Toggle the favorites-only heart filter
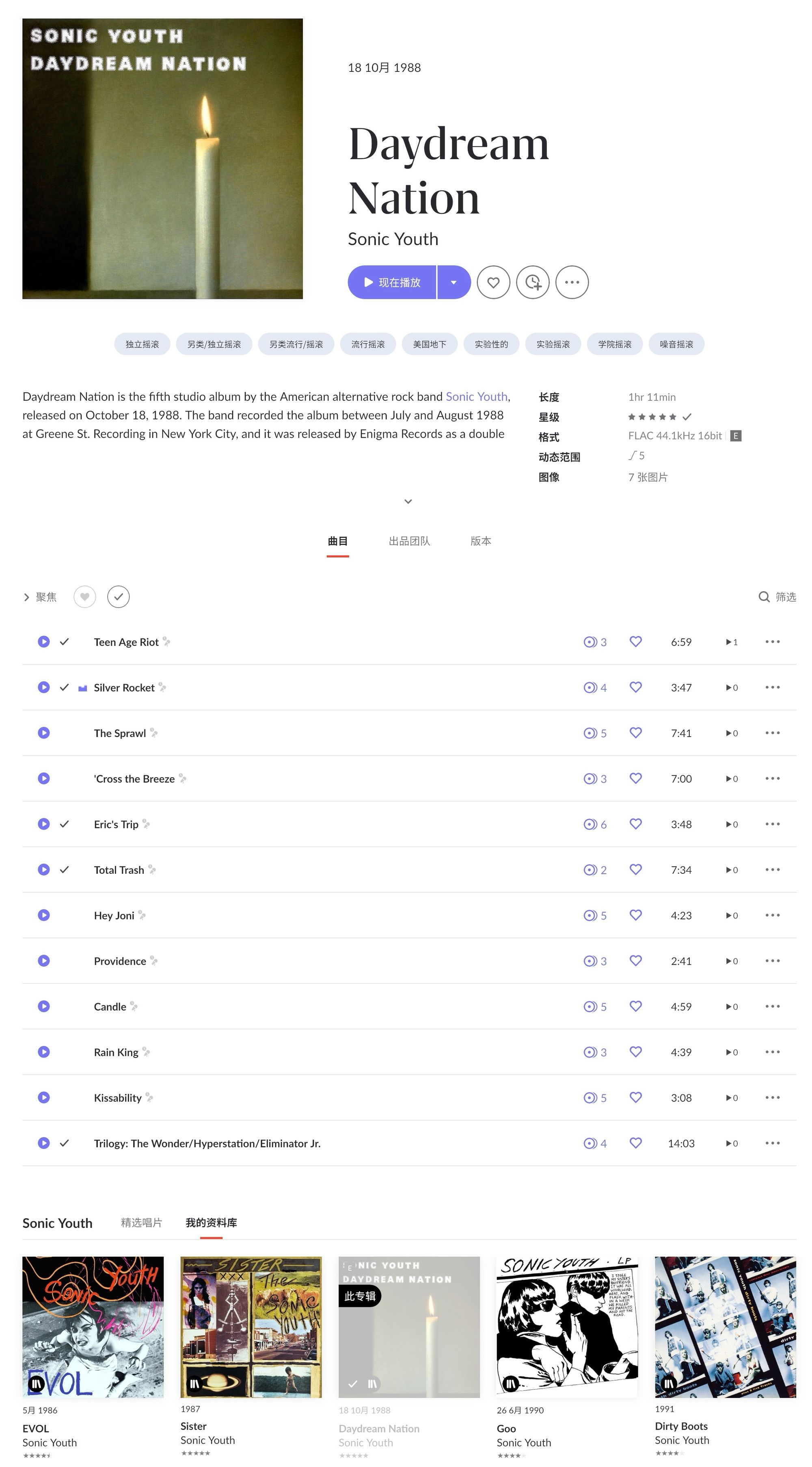 (85, 597)
